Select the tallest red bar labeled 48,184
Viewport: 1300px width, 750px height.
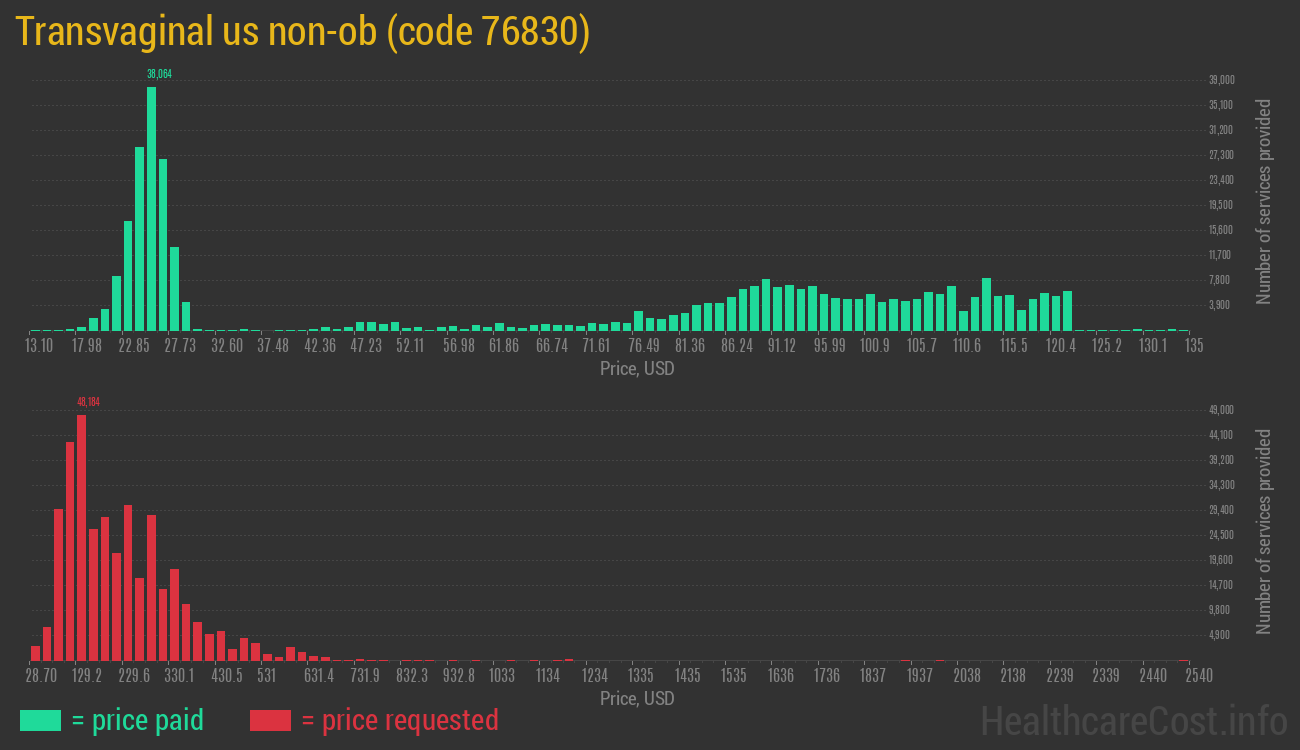81,537
